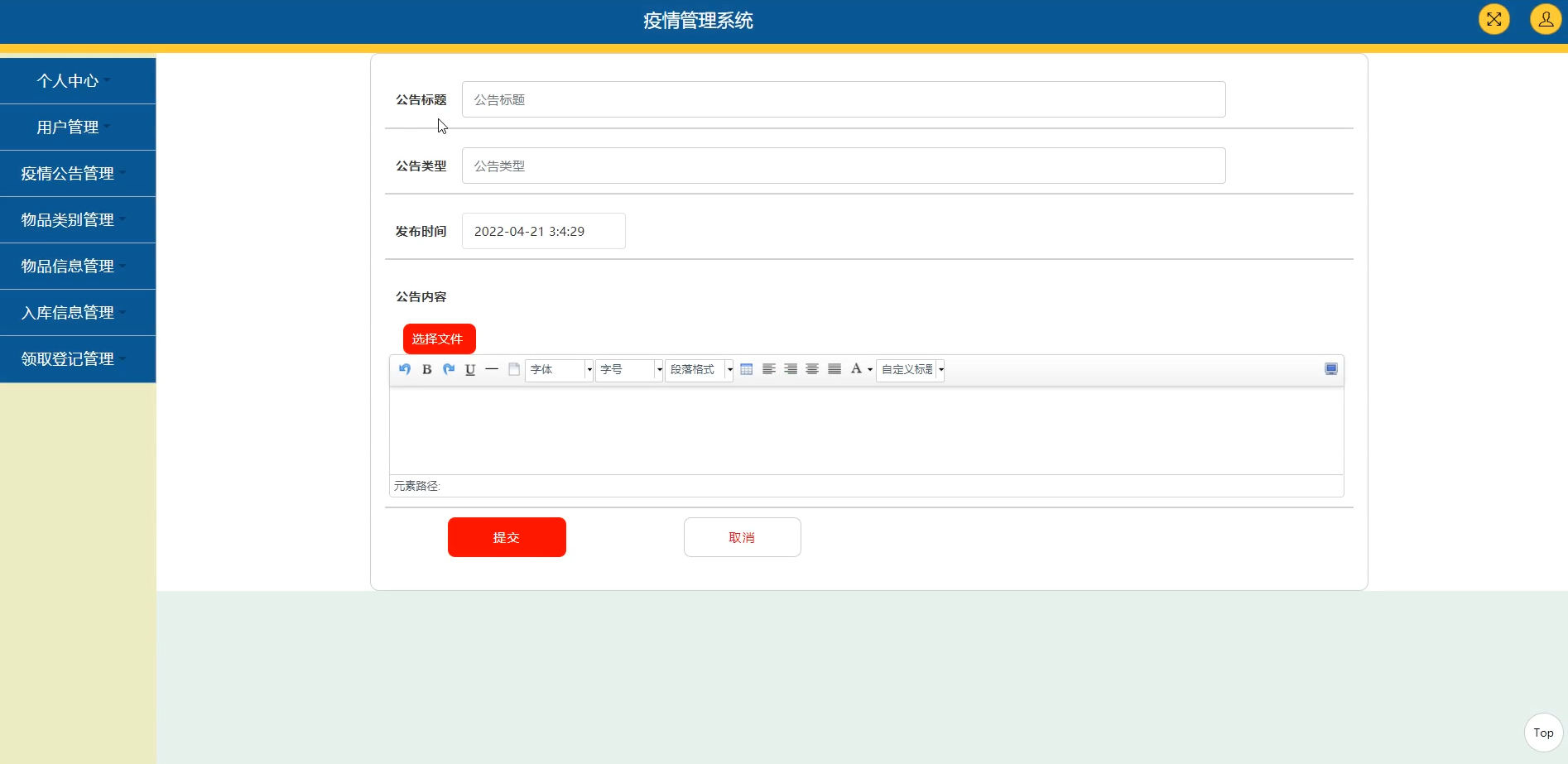Center align text in the editor
1568x764 pixels.
click(x=812, y=369)
